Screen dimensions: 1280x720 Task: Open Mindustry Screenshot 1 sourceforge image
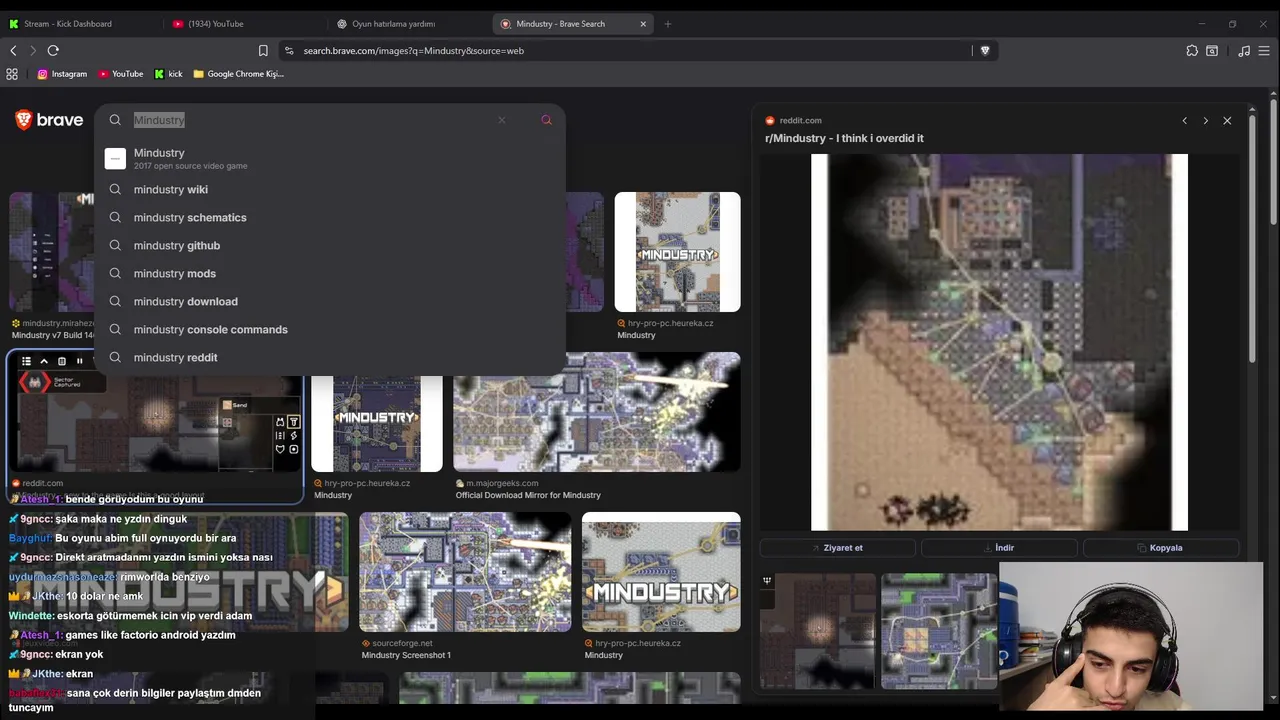tap(465, 572)
